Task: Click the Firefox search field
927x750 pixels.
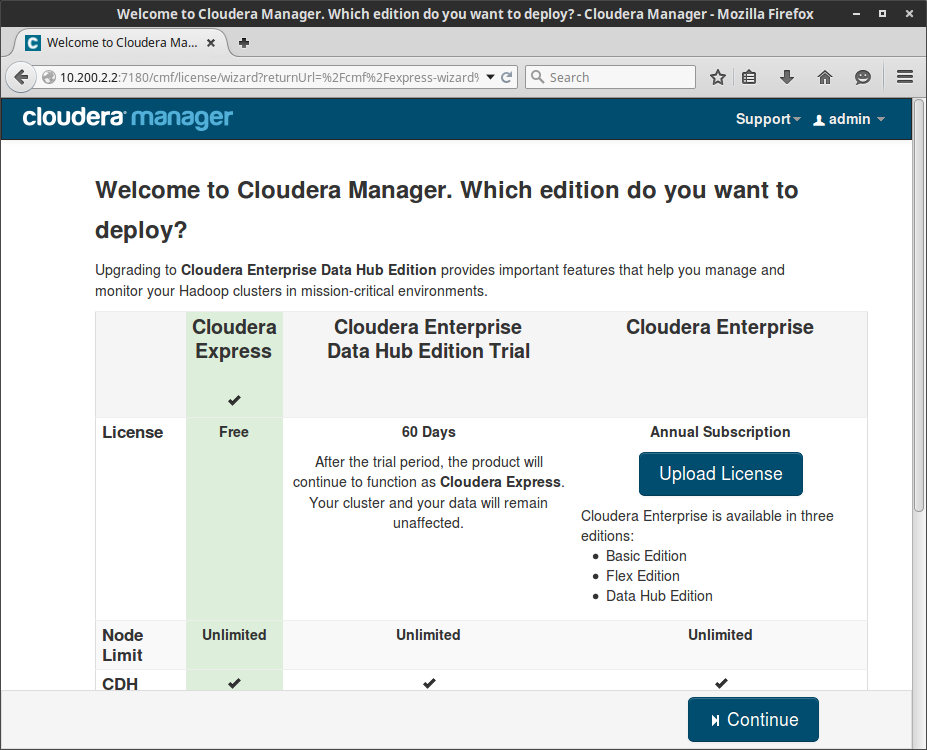Action: (x=610, y=77)
